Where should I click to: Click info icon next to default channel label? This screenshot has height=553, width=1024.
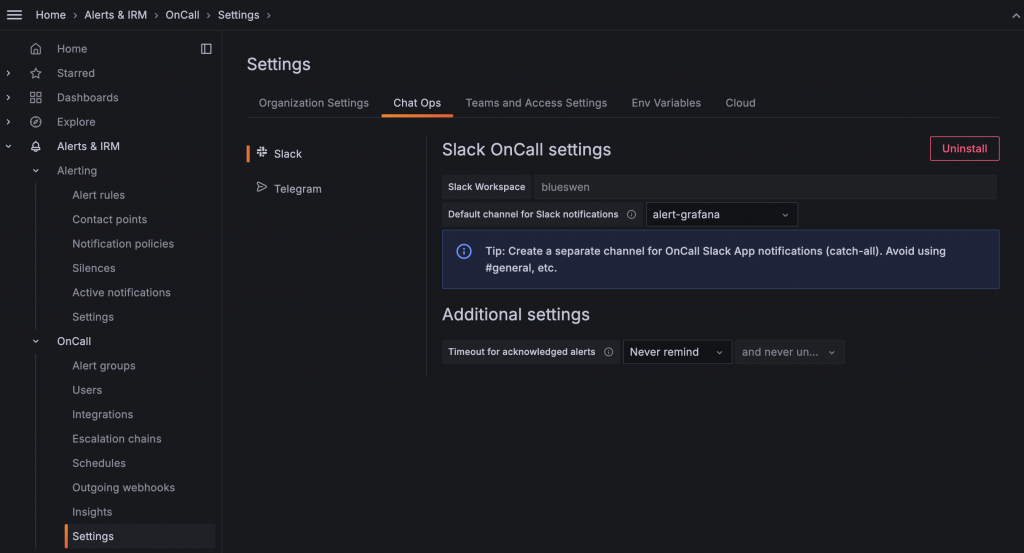point(632,214)
